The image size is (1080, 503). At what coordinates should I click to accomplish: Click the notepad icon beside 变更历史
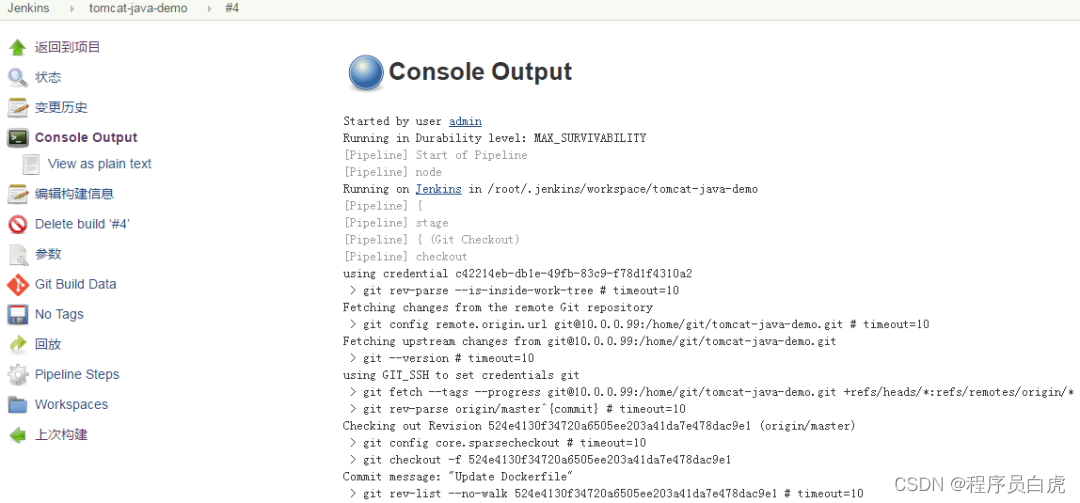(18, 107)
